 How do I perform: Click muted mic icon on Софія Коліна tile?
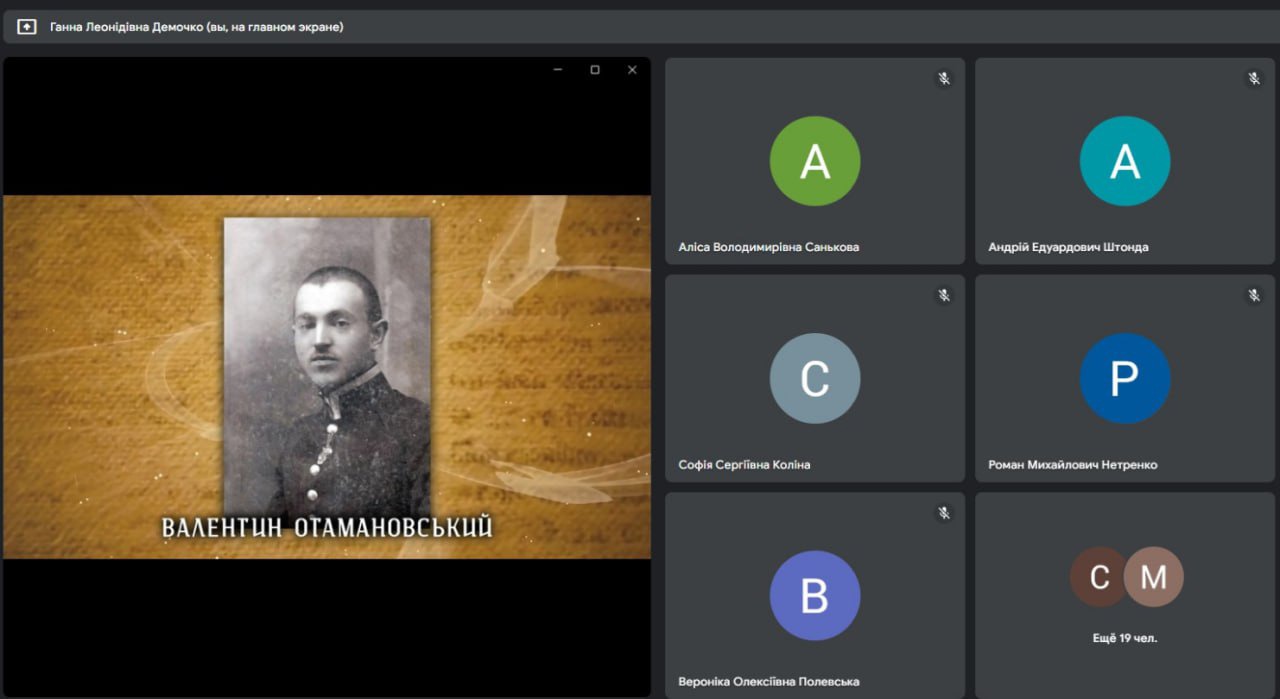pos(943,295)
